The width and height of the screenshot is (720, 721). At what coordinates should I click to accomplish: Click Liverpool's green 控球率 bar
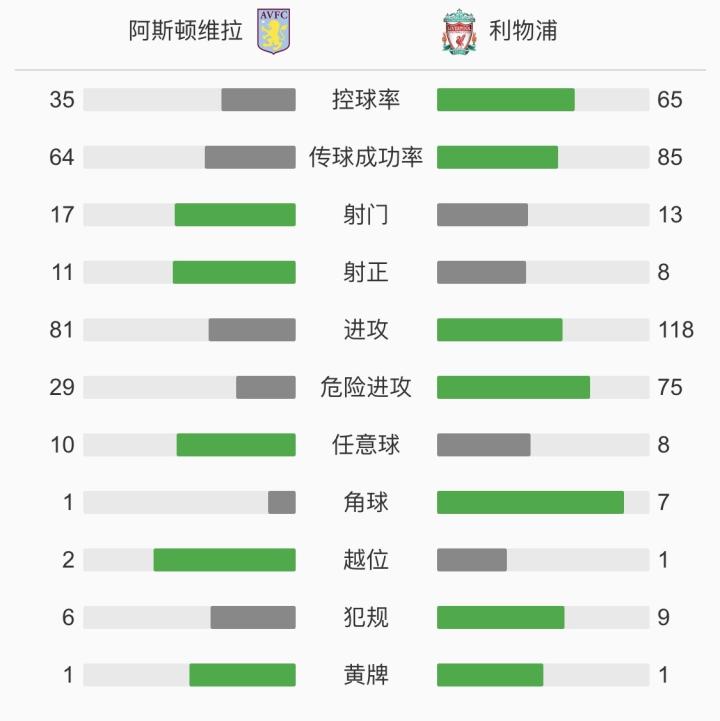(505, 100)
